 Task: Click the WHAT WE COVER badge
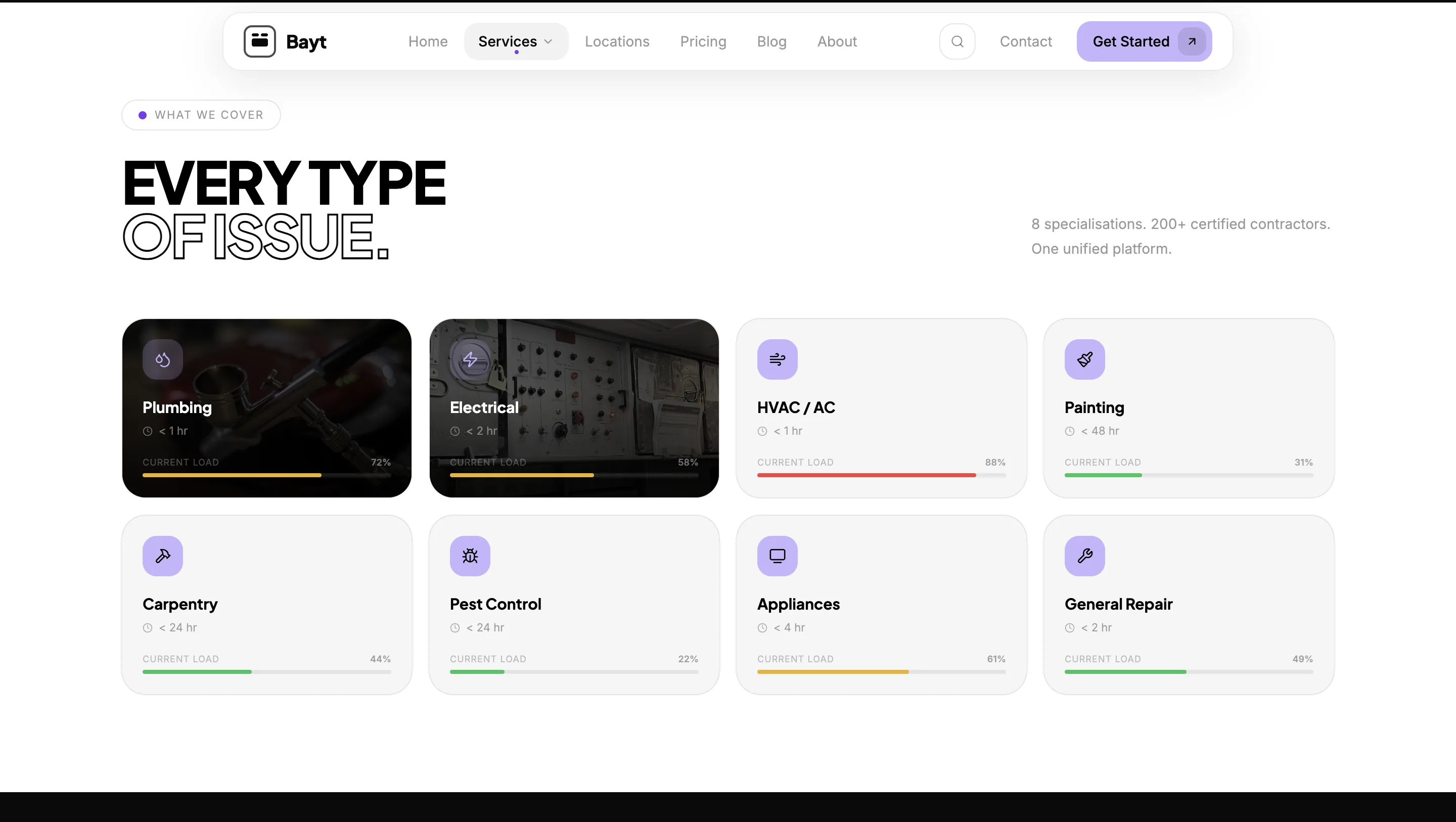click(x=201, y=115)
